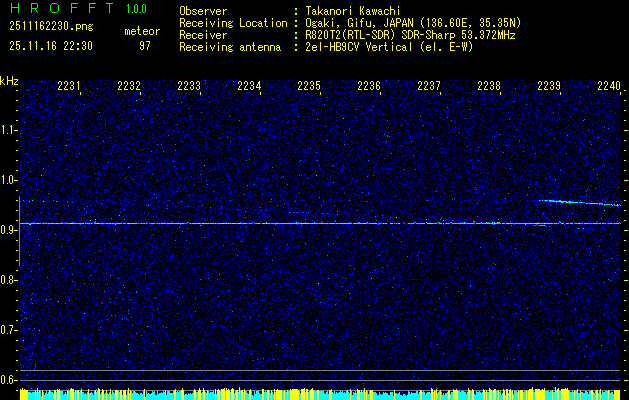Click the 0.7 kHz frequency label
Viewport: 629px width, 400px height.
pyautogui.click(x=8, y=330)
